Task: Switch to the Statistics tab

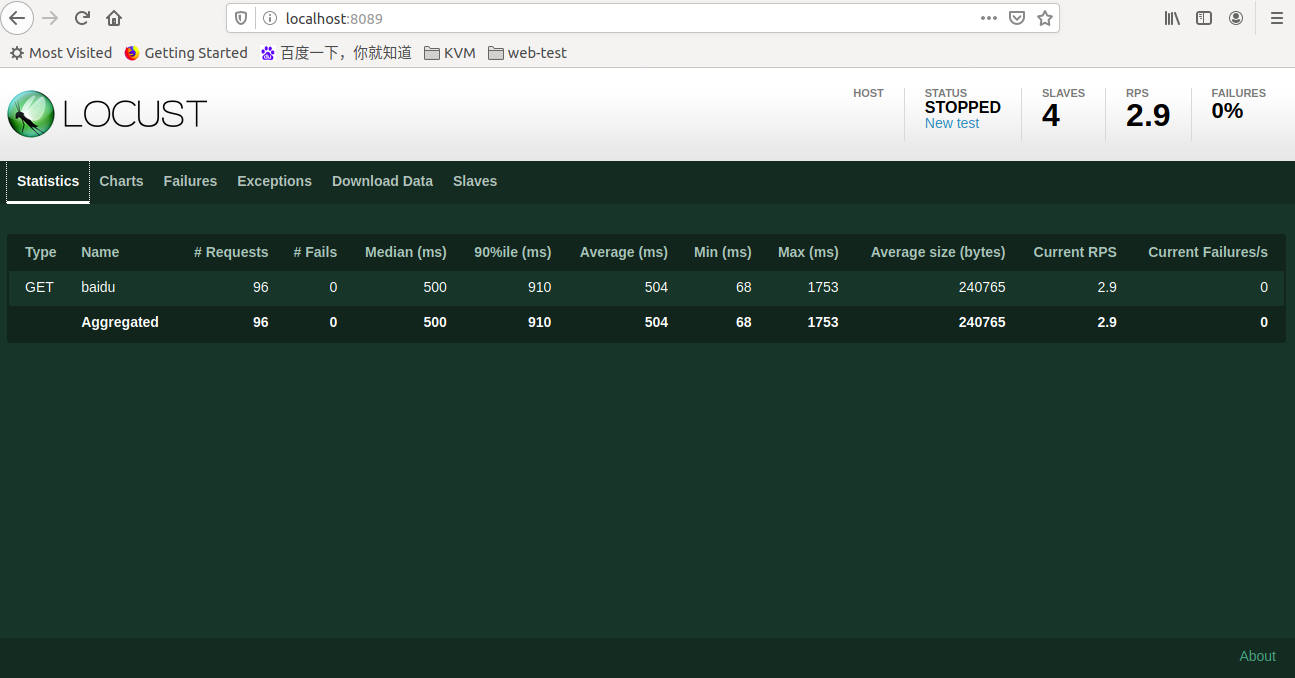Action: [48, 181]
